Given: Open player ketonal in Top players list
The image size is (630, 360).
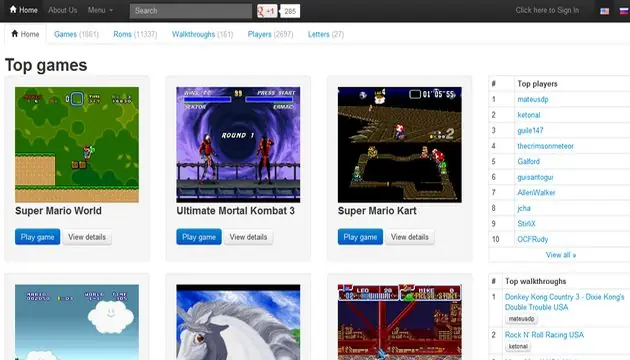Looking at the screenshot, I should (529, 115).
